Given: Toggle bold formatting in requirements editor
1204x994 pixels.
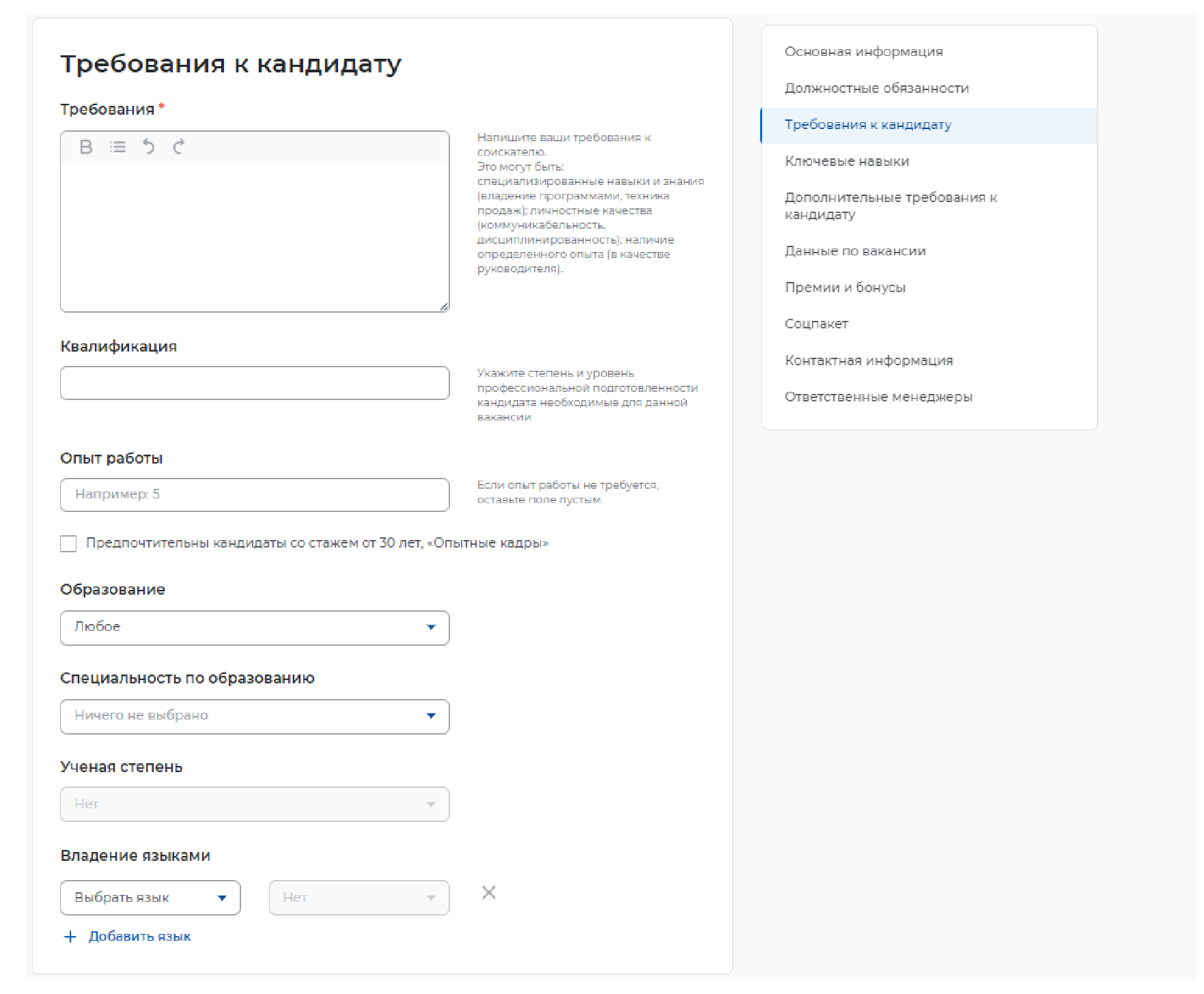Looking at the screenshot, I should point(86,147).
